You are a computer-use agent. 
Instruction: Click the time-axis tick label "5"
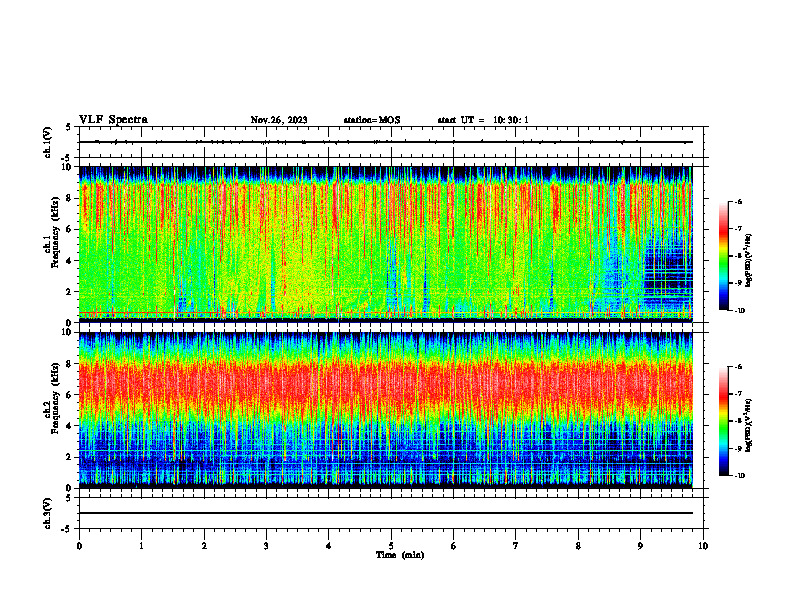click(391, 546)
